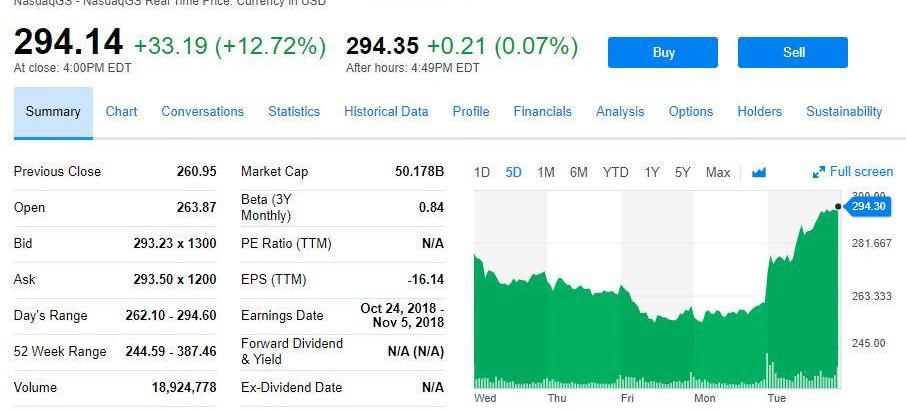This screenshot has width=906, height=411.
Task: Click the 294.30 price marker on chart
Action: tap(868, 207)
